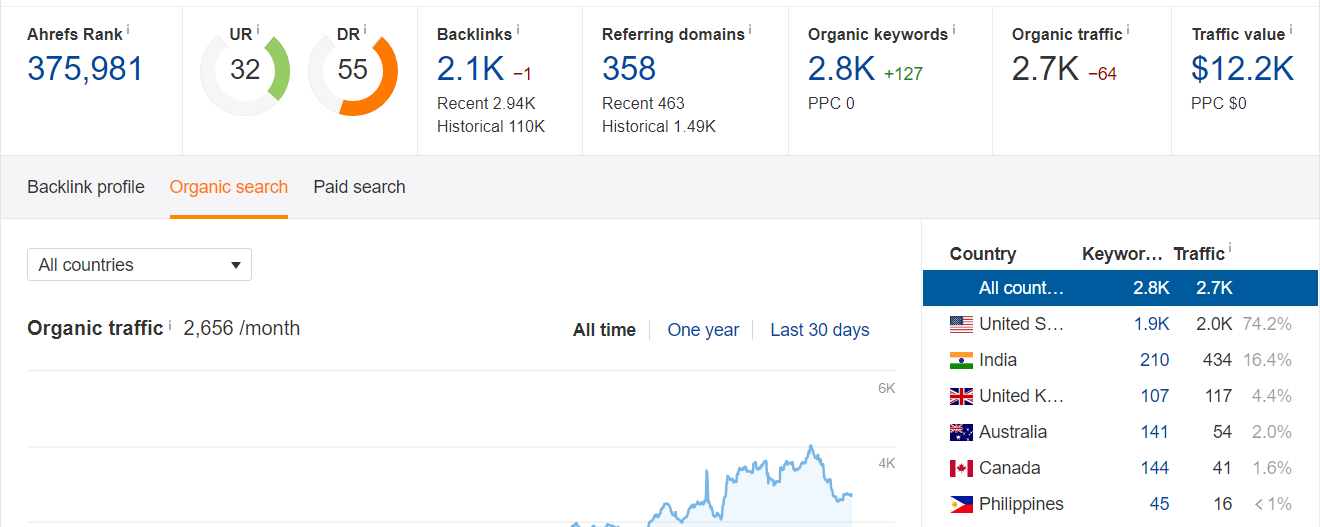Switch chart to One year
The height and width of the screenshot is (527, 1320).
[x=703, y=330]
